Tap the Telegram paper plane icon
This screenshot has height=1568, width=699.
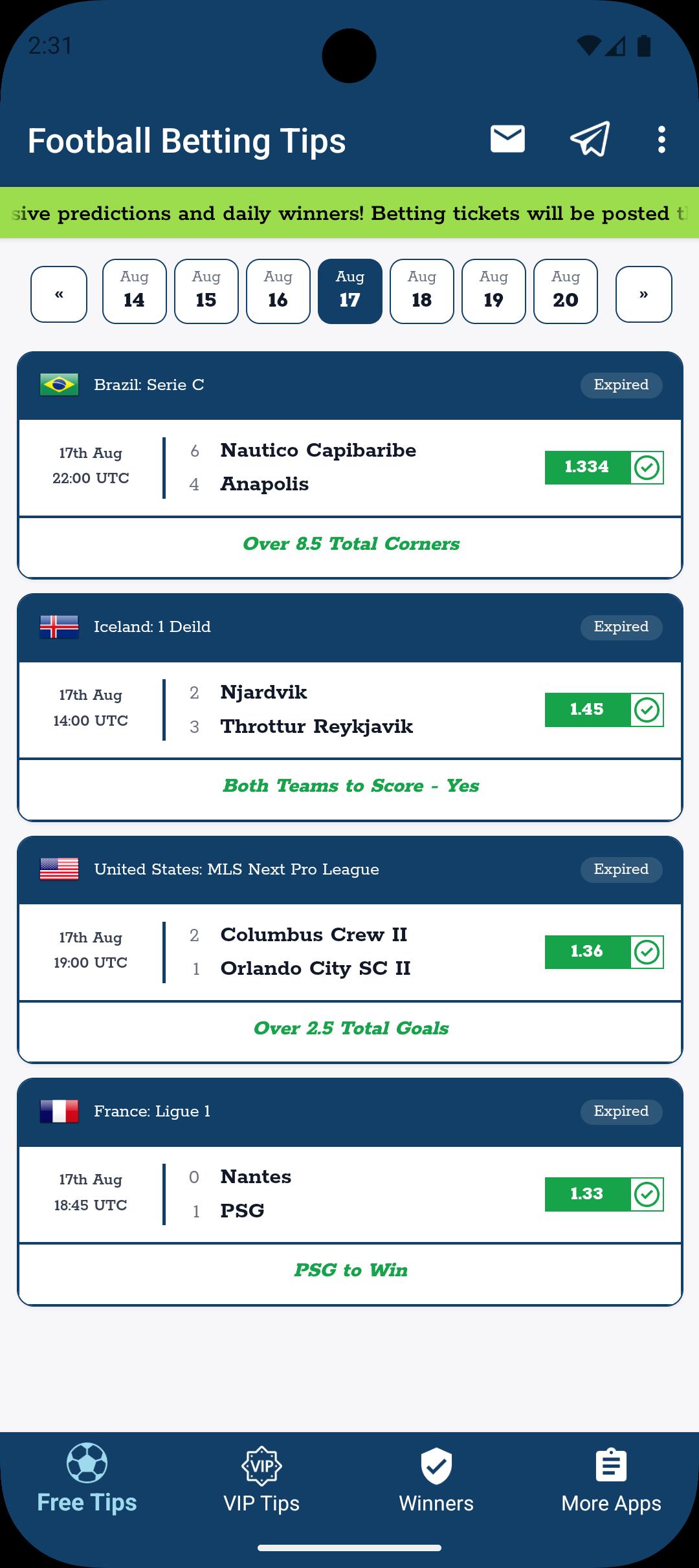tap(590, 139)
